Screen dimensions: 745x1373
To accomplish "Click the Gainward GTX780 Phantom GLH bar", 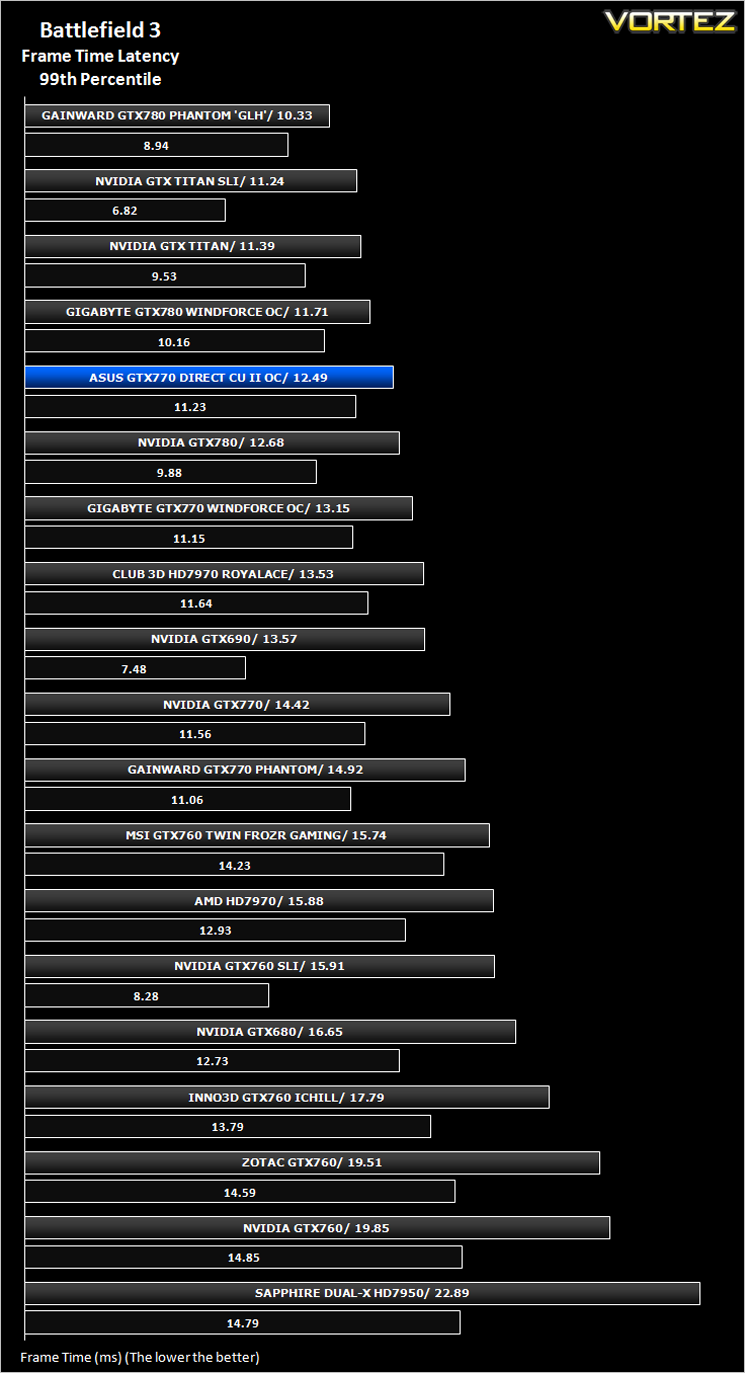I will coord(177,115).
